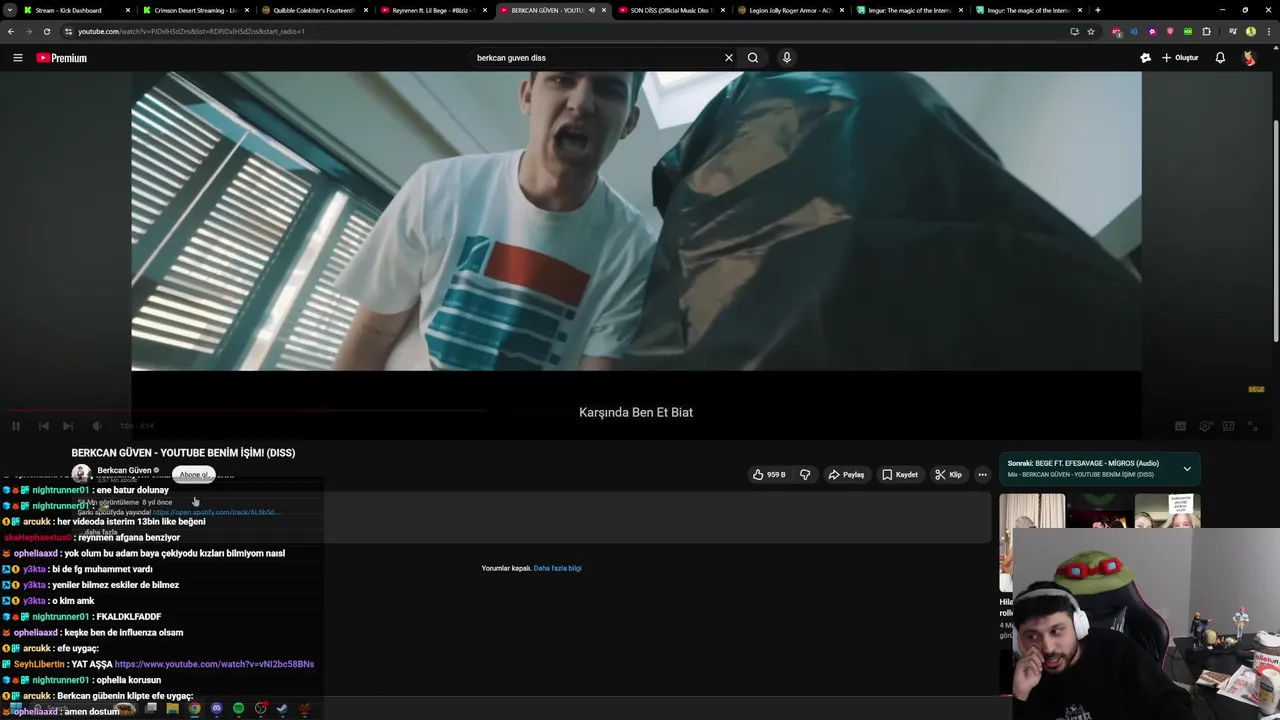Open Chrome profile avatar in toolbar
The height and width of the screenshot is (720, 1280).
coord(1250,31)
